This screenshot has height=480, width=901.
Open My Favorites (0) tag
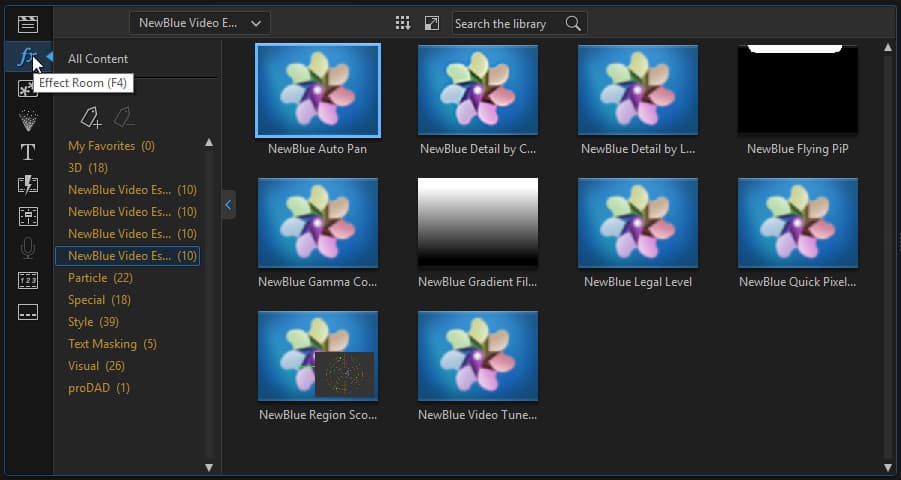tap(111, 146)
